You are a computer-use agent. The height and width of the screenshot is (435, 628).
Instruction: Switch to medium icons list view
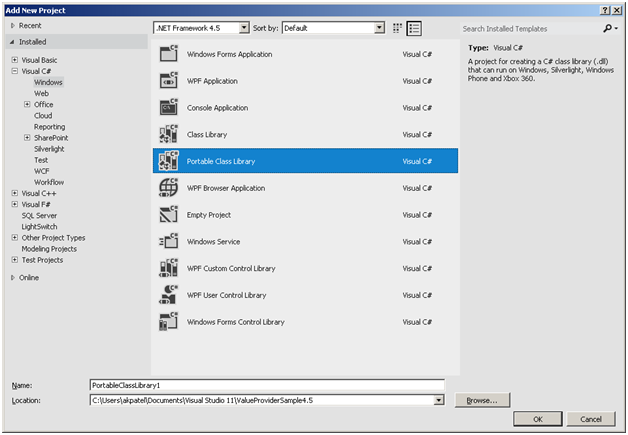[x=414, y=28]
